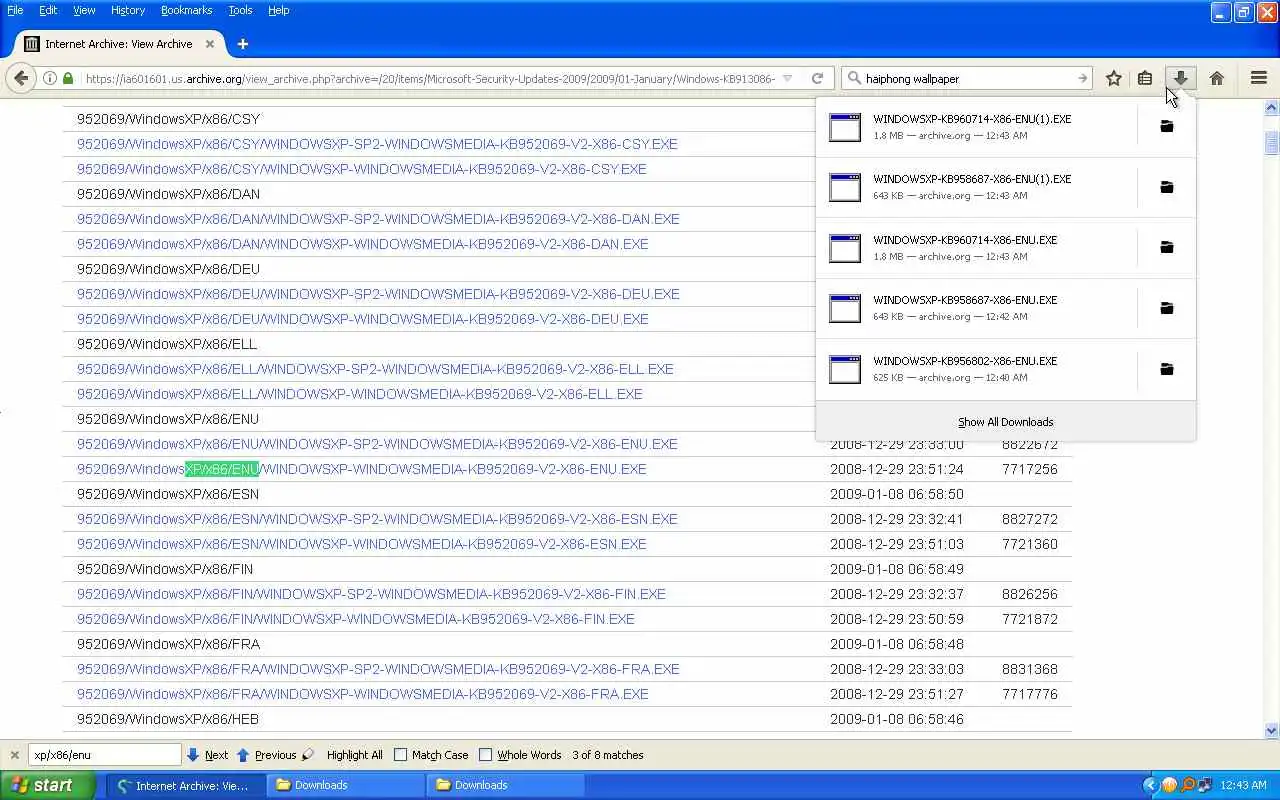The image size is (1280, 800).
Task: Show bookmarks list icon in toolbar
Action: [1145, 78]
